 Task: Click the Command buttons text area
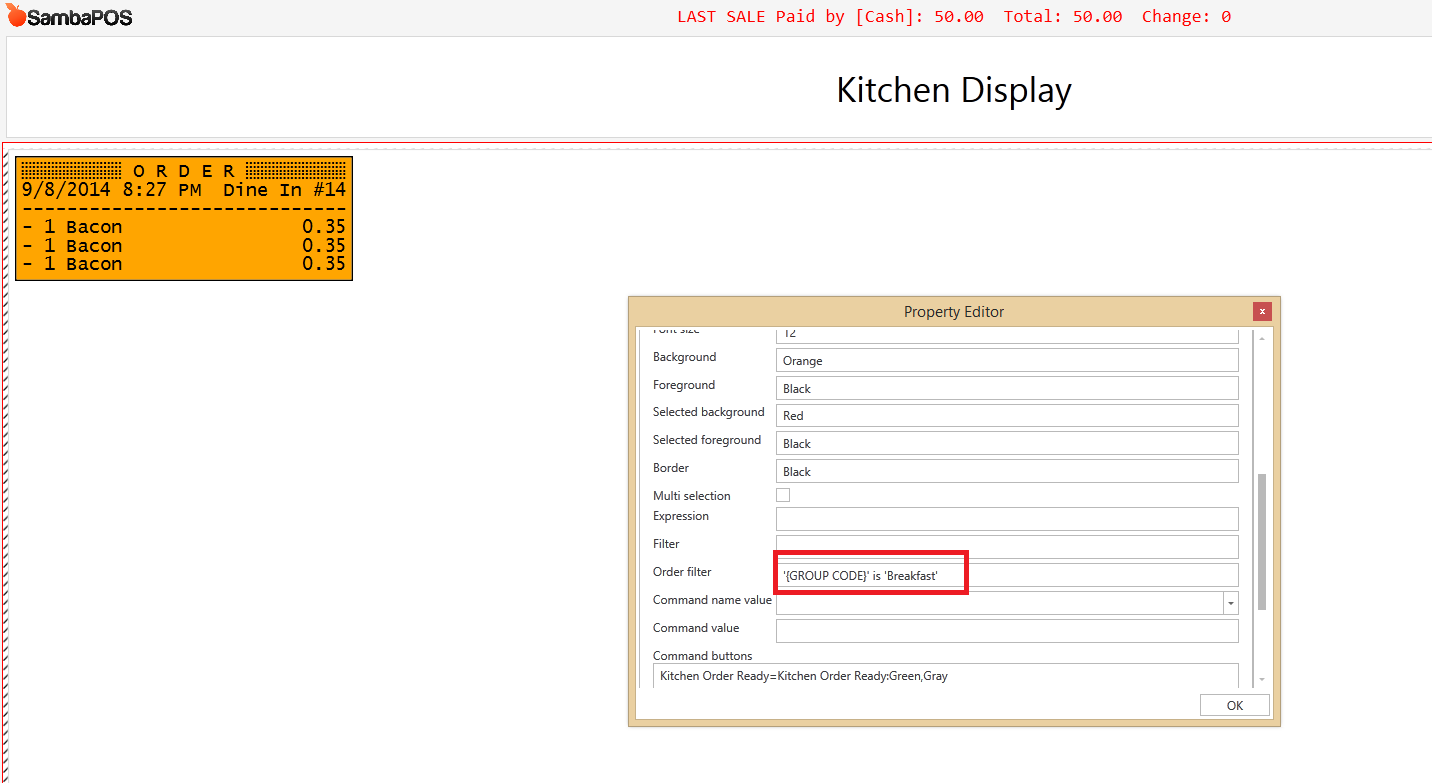[945, 676]
